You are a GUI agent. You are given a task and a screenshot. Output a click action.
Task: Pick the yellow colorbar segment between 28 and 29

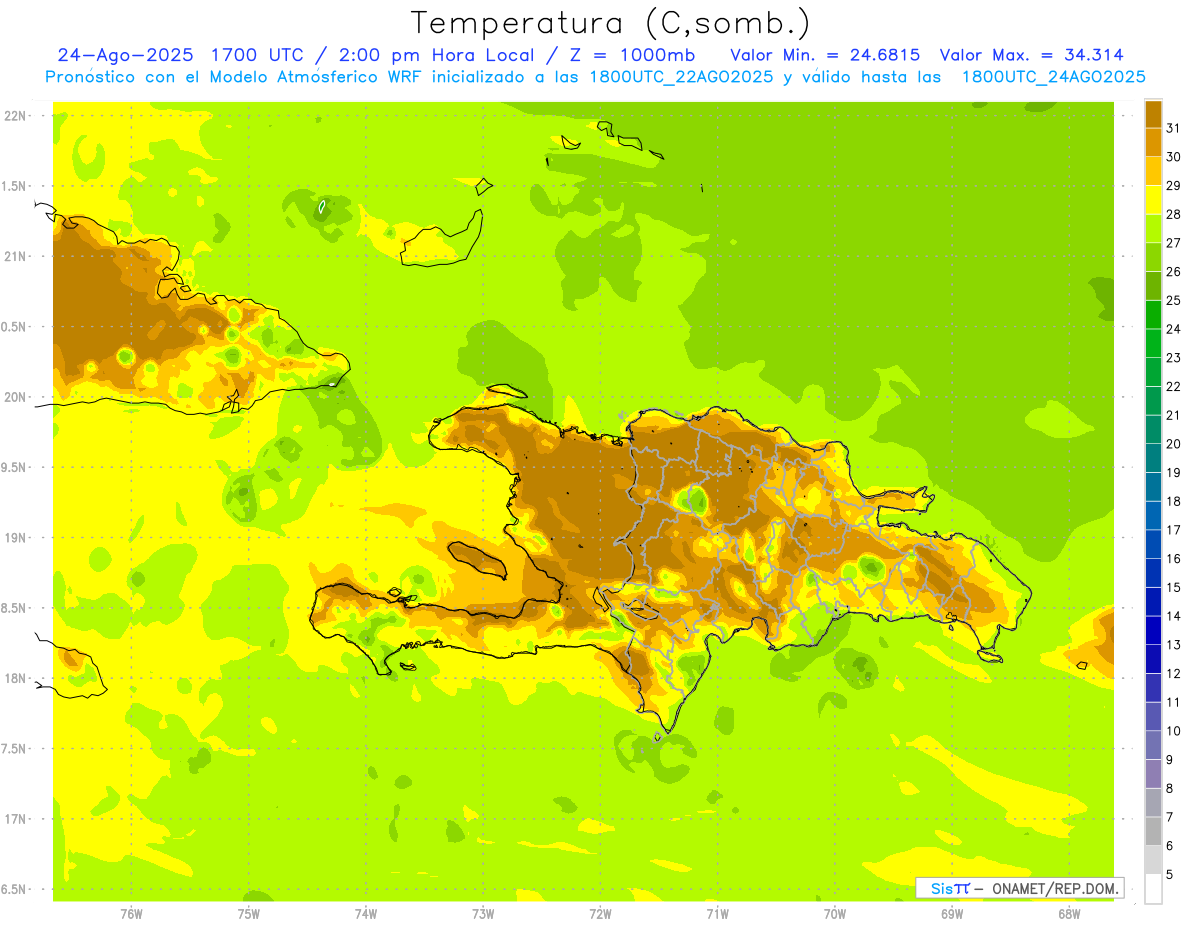click(1153, 200)
